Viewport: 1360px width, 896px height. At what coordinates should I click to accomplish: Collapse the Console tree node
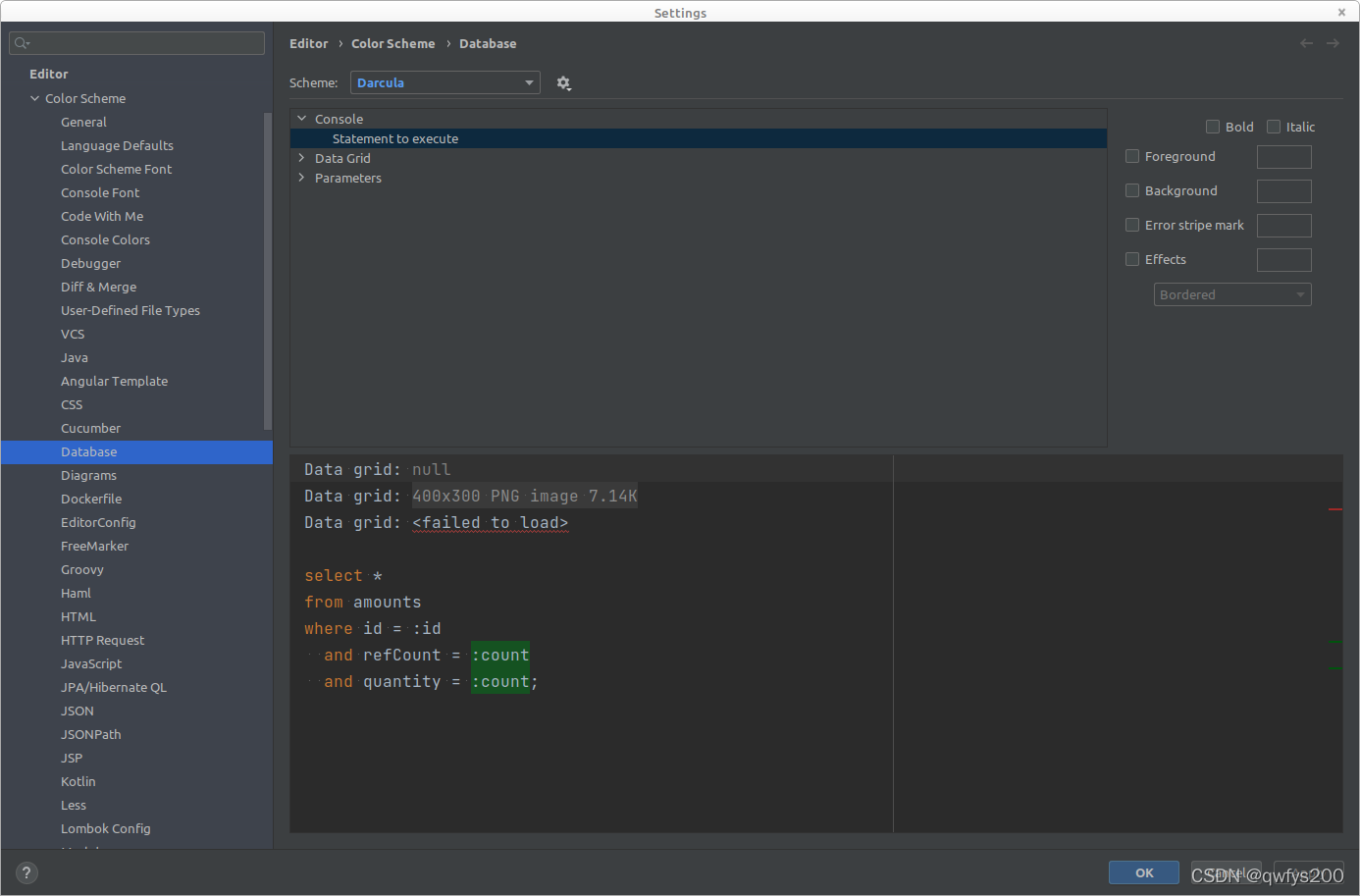pyautogui.click(x=302, y=119)
